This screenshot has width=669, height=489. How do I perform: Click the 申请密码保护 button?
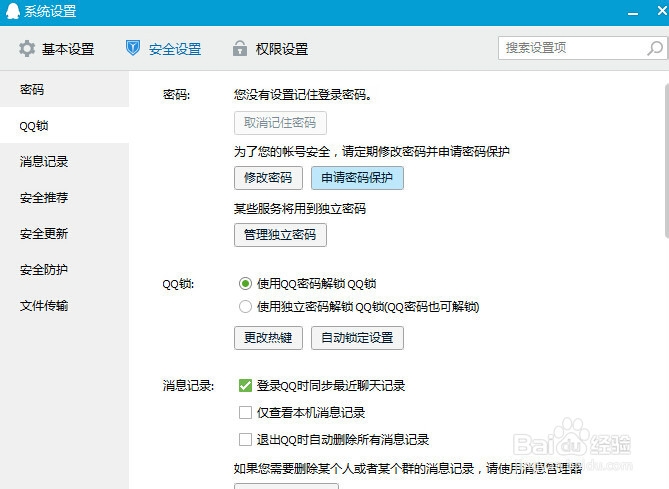point(357,178)
